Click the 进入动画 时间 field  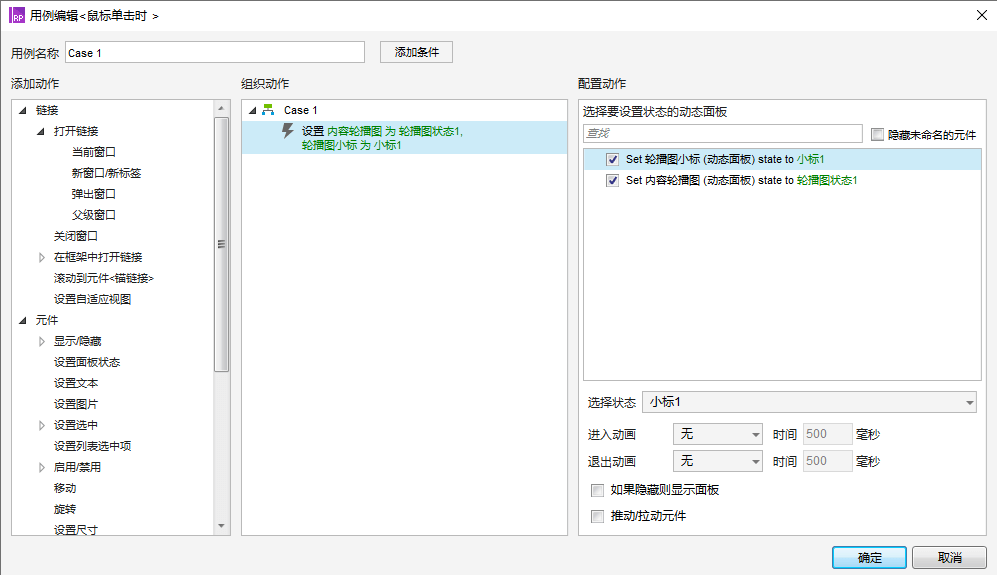(x=827, y=434)
